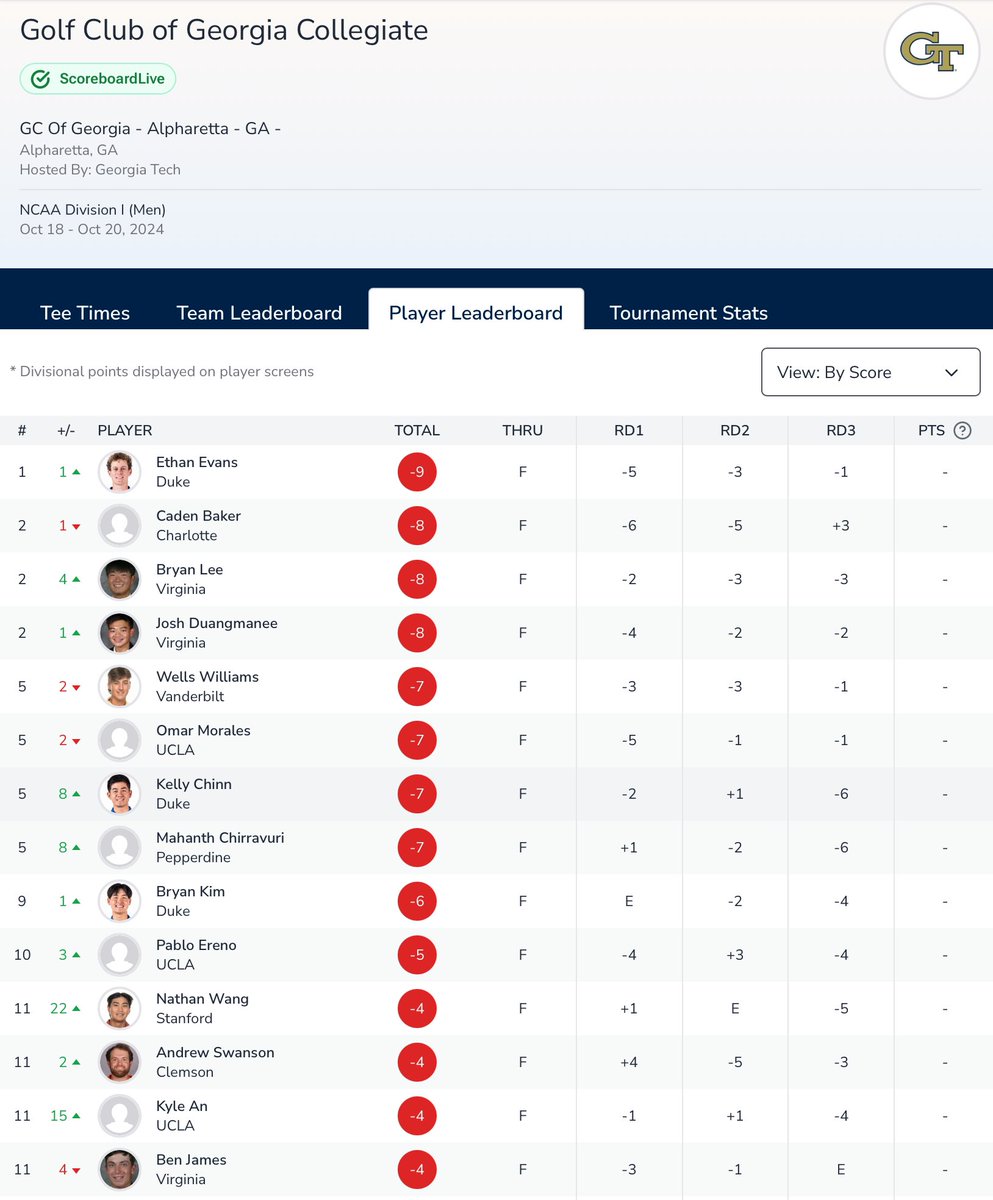The image size is (993, 1200).
Task: Click 'NCAA Division I (Men)' text
Action: pyautogui.click(x=93, y=210)
